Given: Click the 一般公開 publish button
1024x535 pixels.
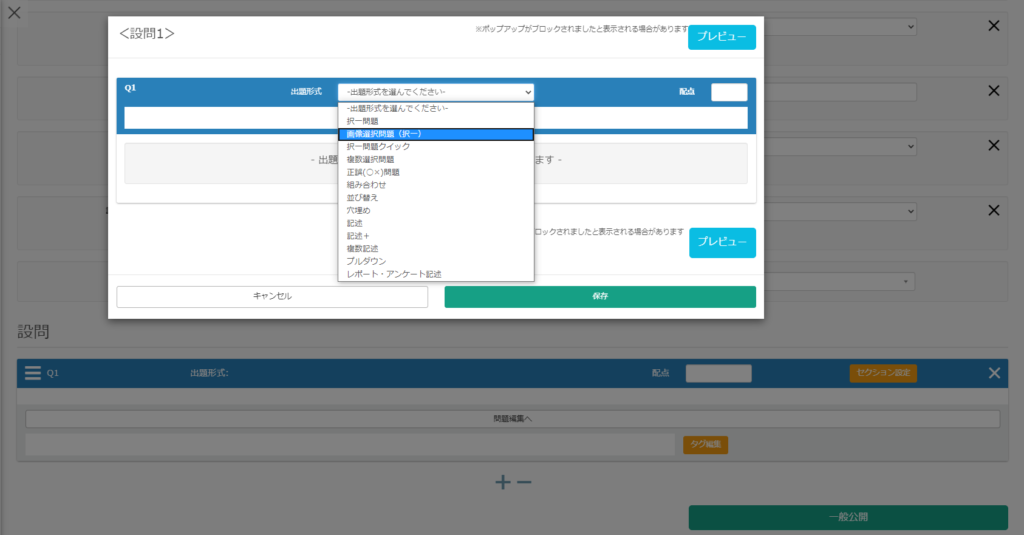Looking at the screenshot, I should (x=848, y=517).
